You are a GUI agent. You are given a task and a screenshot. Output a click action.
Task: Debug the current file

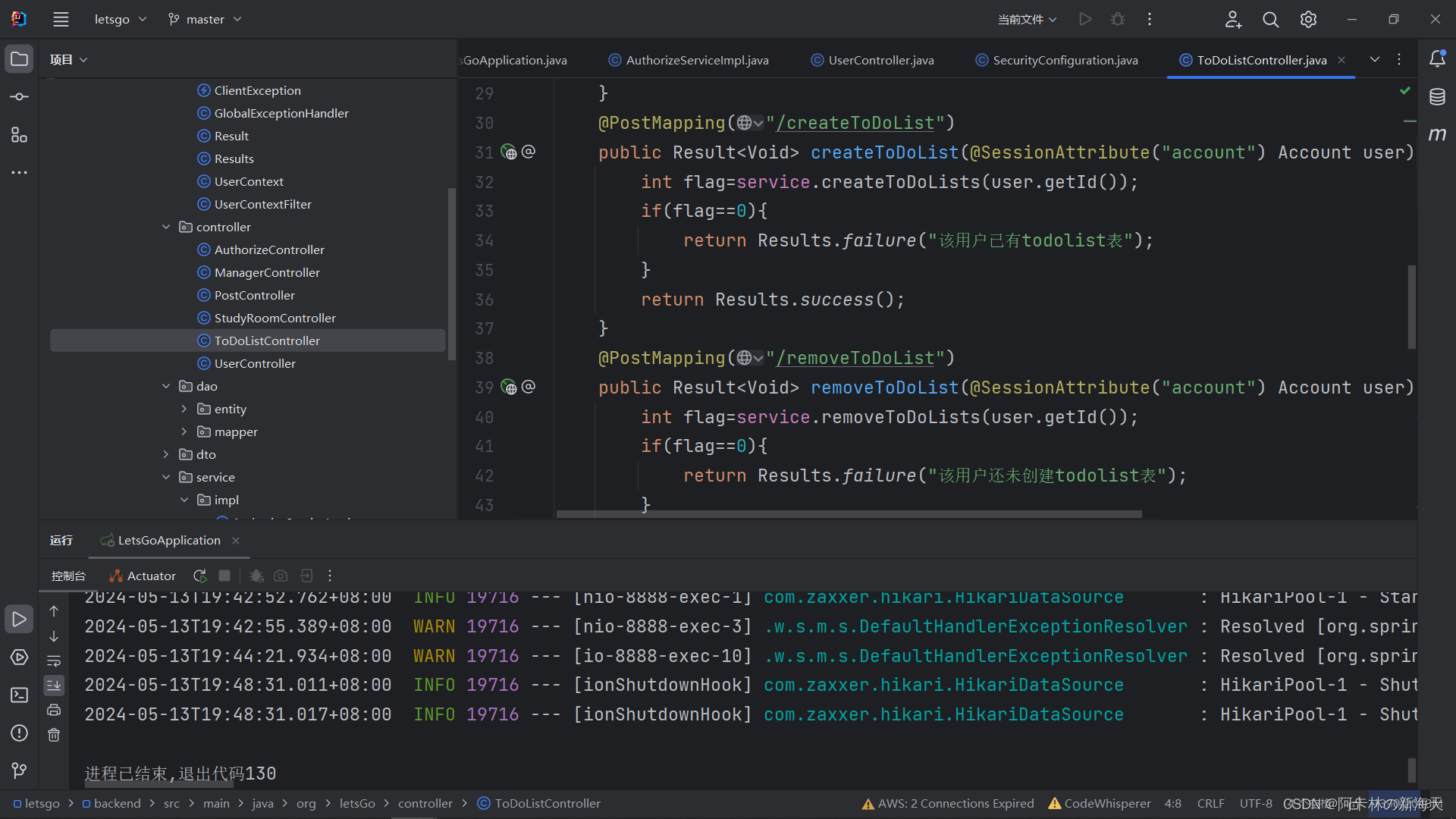(1118, 19)
